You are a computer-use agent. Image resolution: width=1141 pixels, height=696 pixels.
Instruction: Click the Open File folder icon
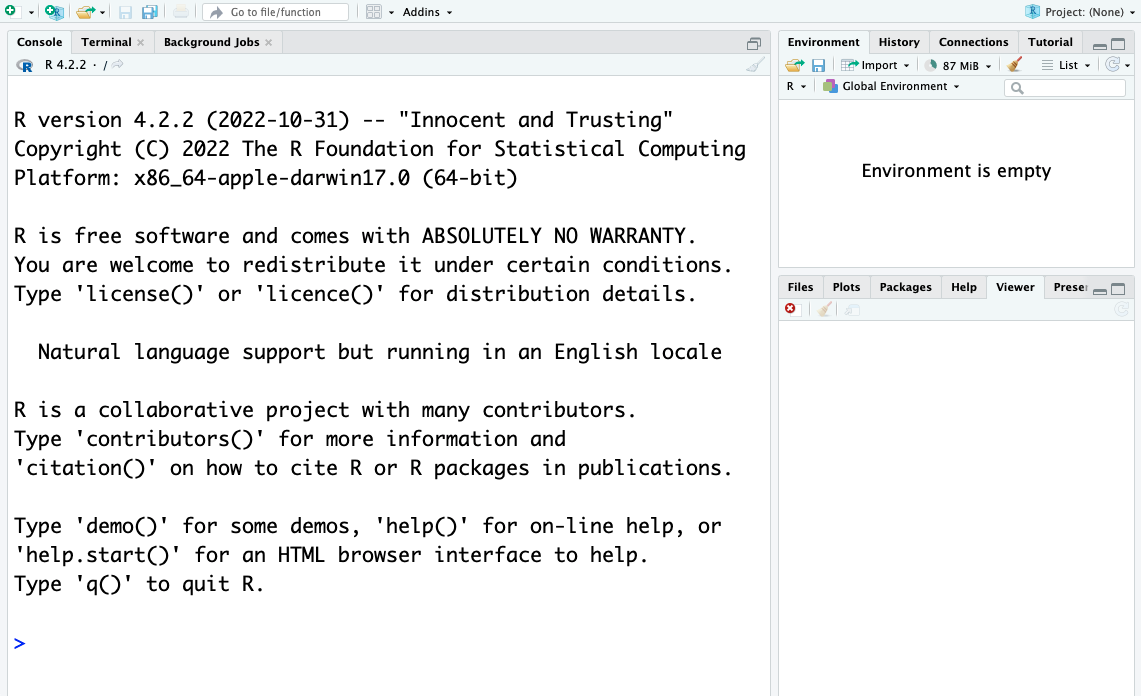[x=86, y=12]
